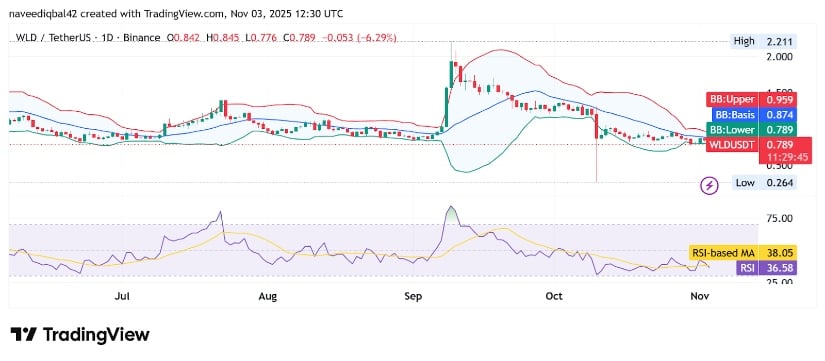This screenshot has width=825, height=361.
Task: Select the BB:Upper label
Action: pos(732,99)
